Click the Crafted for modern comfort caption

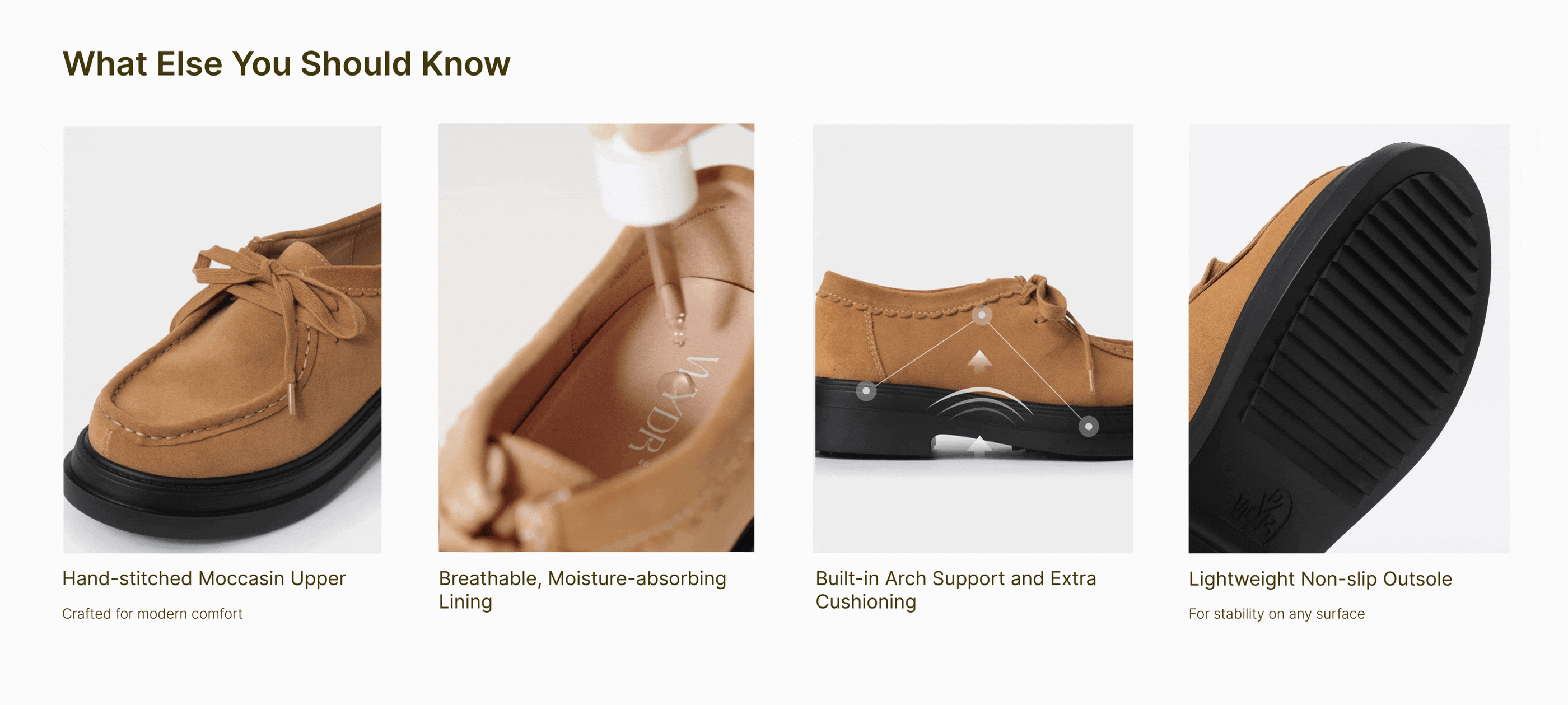pos(152,614)
